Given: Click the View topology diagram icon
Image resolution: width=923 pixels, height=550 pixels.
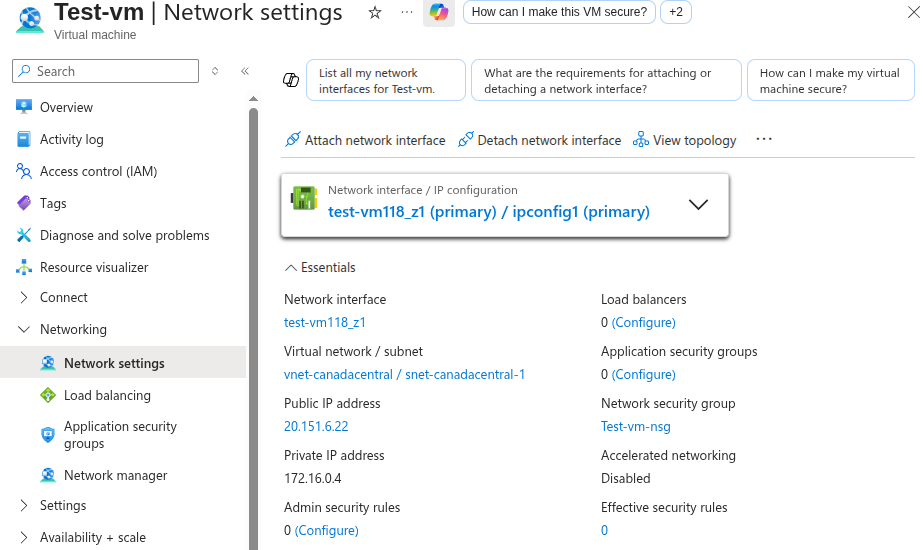Looking at the screenshot, I should (640, 140).
